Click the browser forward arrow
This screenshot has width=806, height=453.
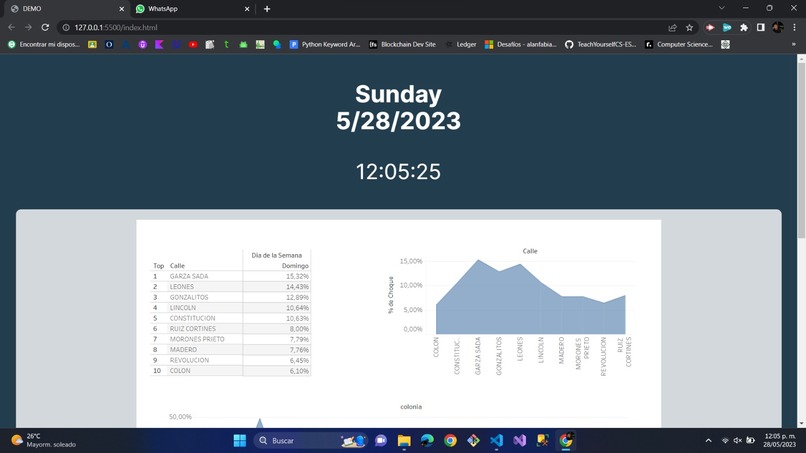click(28, 27)
